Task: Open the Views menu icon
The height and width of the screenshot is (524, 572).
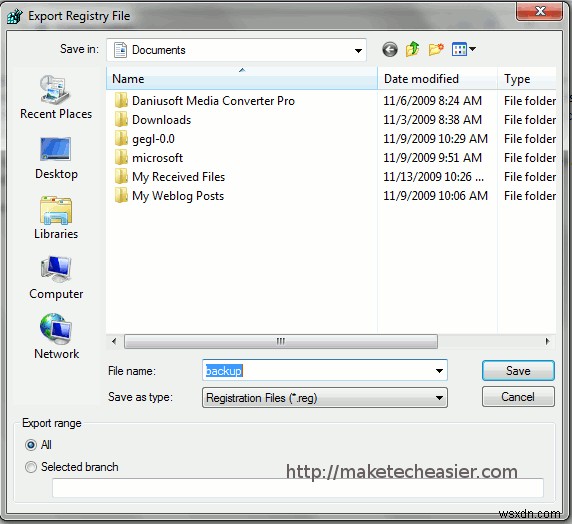Action: [x=459, y=49]
